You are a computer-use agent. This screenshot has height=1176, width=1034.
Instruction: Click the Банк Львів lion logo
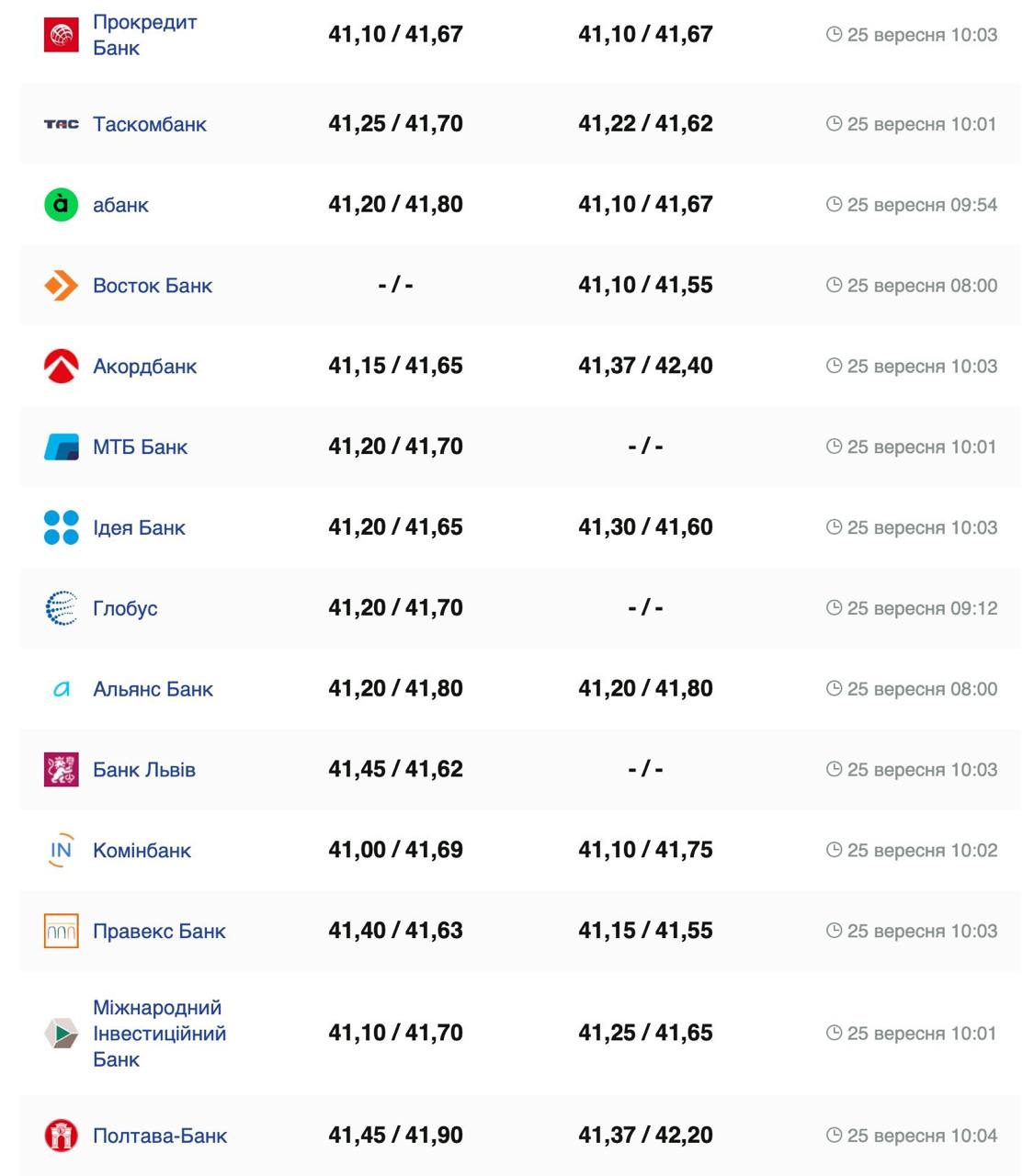[x=62, y=770]
